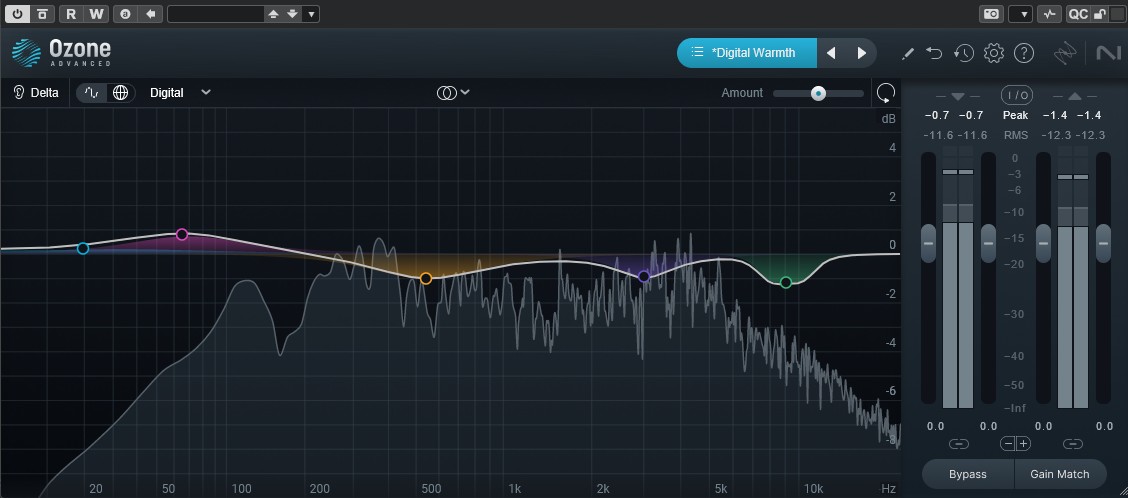Click the reset circular arrow icon
The image size is (1128, 498).
click(x=886, y=93)
